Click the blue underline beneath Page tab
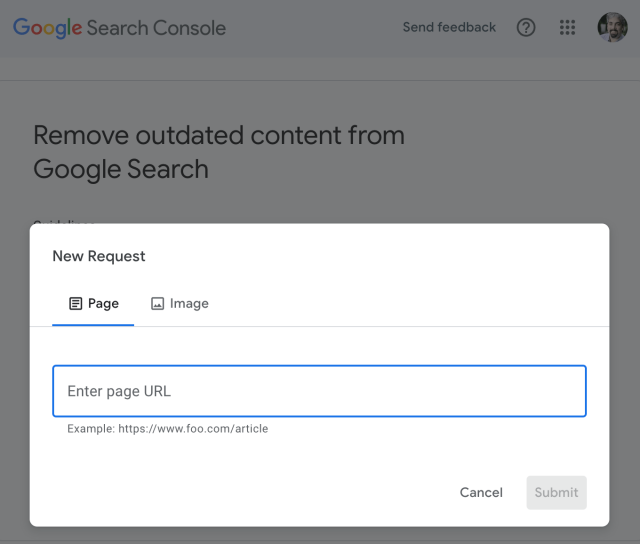Screen dimensions: 640x544 93,325
